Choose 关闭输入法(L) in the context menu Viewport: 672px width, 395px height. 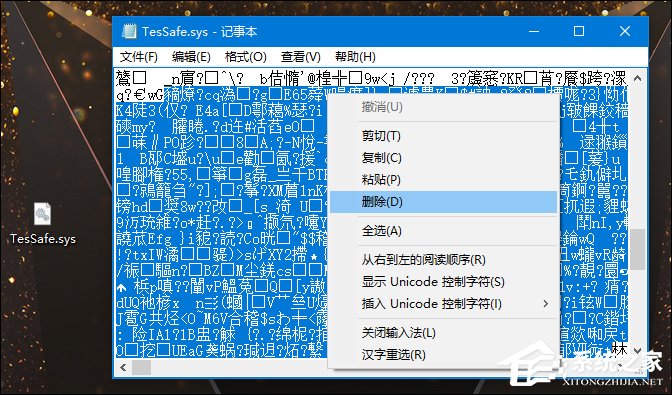pyautogui.click(x=444, y=333)
